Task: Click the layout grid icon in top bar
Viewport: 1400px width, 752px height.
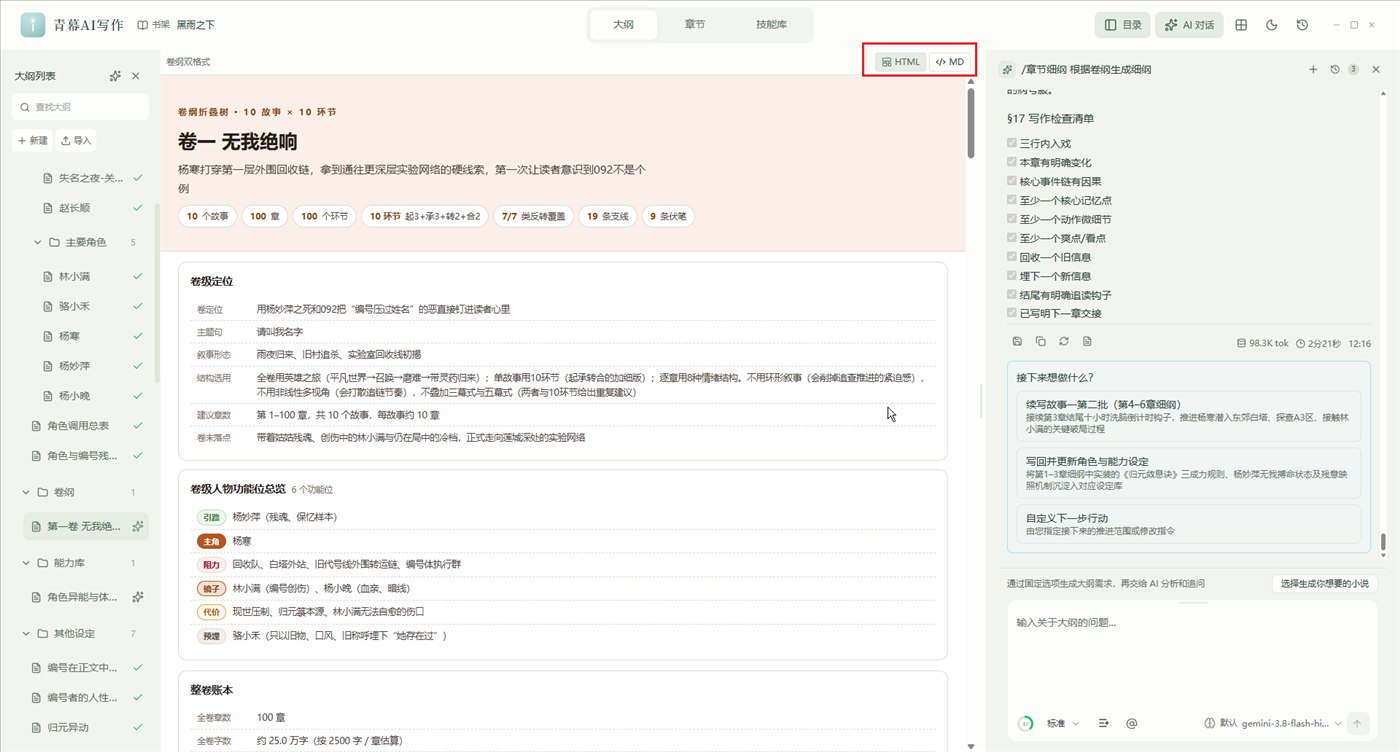Action: 1241,25
